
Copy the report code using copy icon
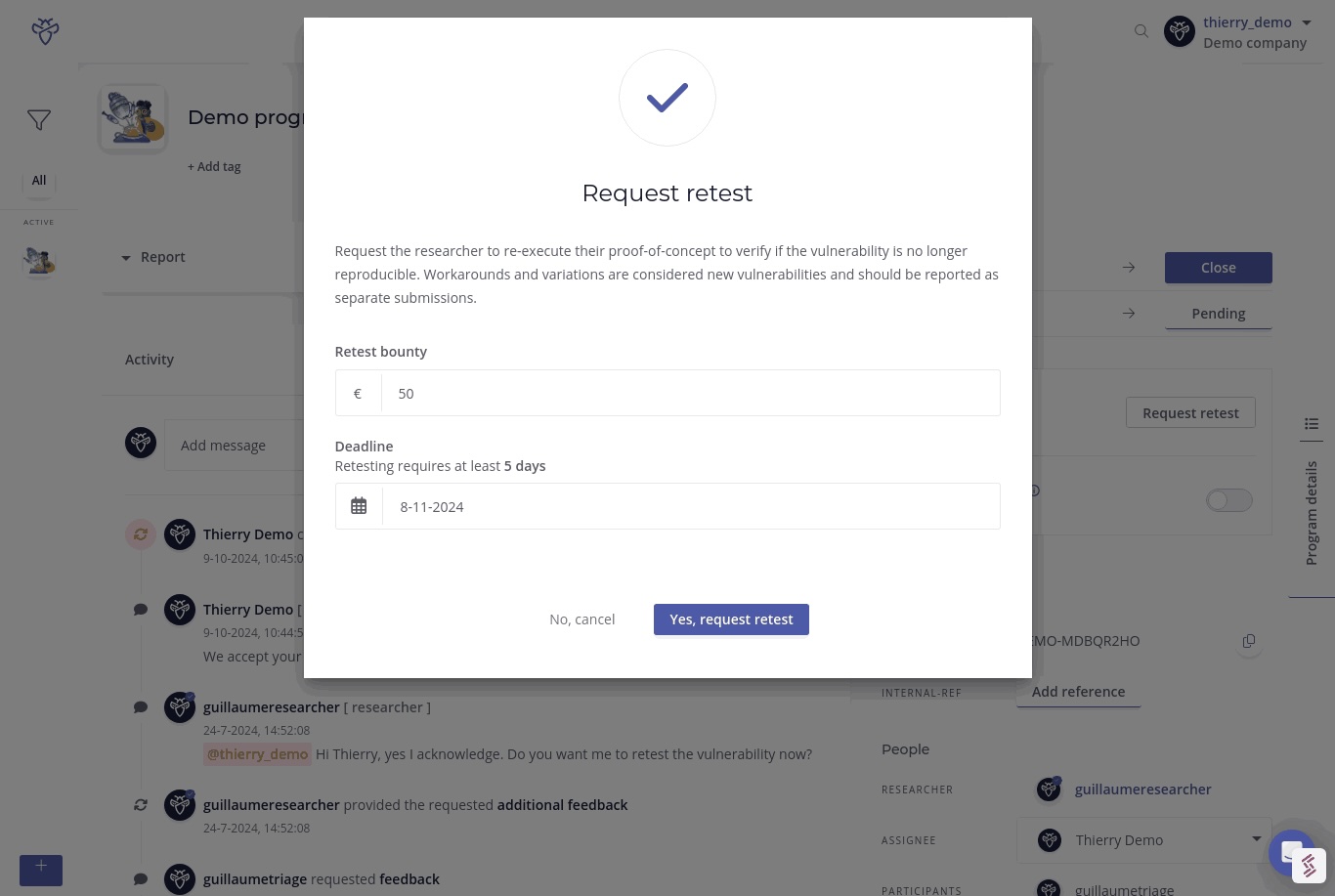pos(1248,641)
